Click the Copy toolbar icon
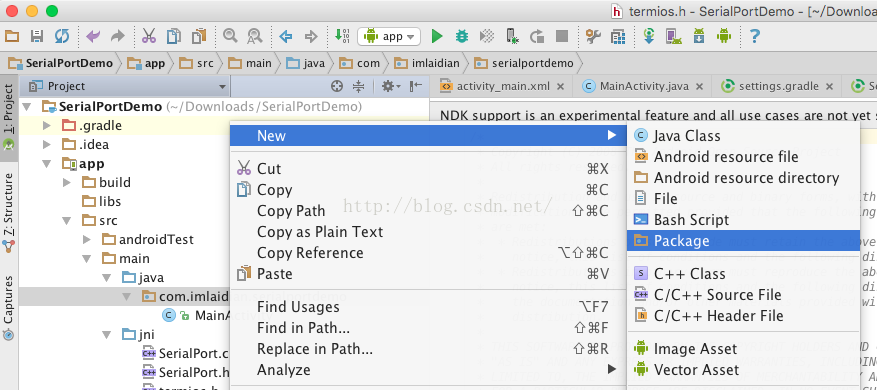 click(x=174, y=37)
